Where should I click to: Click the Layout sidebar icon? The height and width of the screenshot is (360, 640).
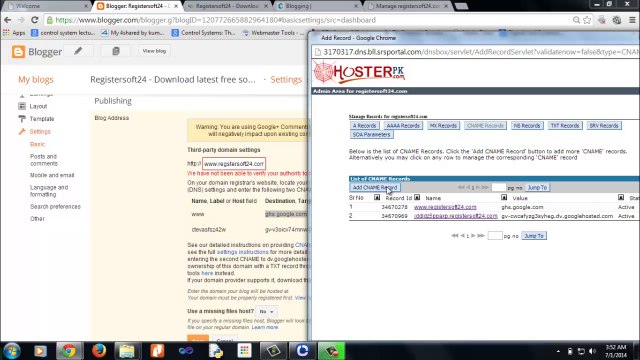[22, 106]
